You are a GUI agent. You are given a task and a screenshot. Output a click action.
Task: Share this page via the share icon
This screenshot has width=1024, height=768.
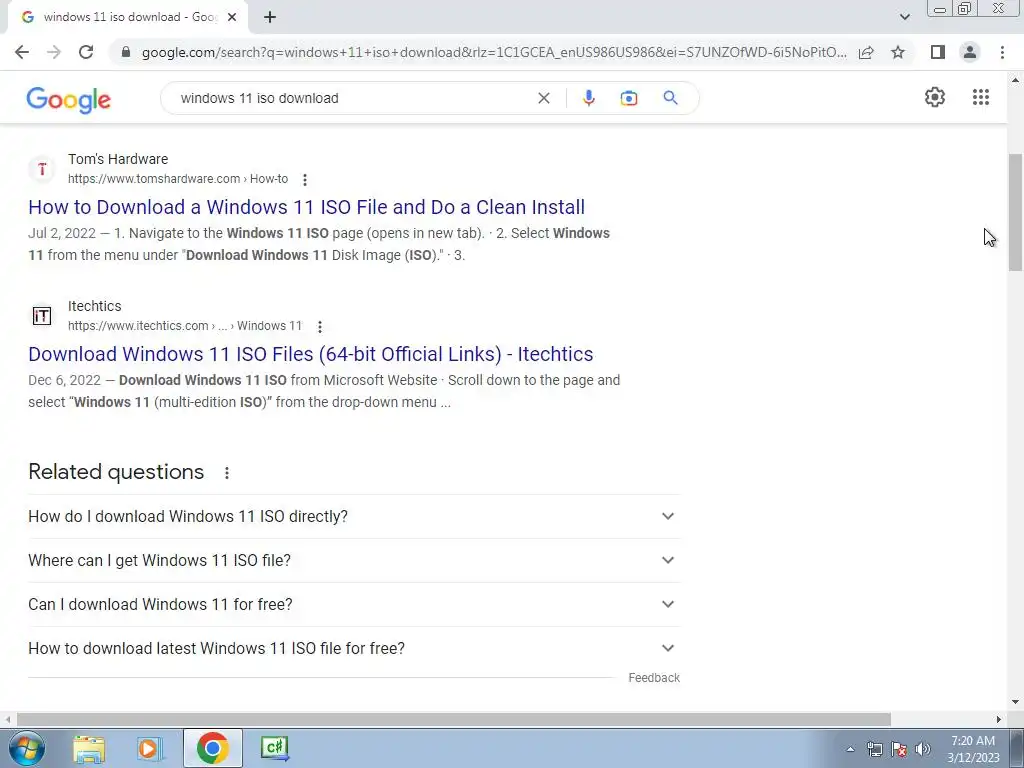coord(866,52)
